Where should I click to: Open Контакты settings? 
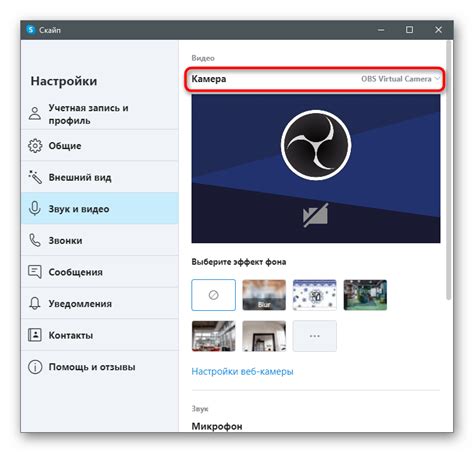point(100,335)
